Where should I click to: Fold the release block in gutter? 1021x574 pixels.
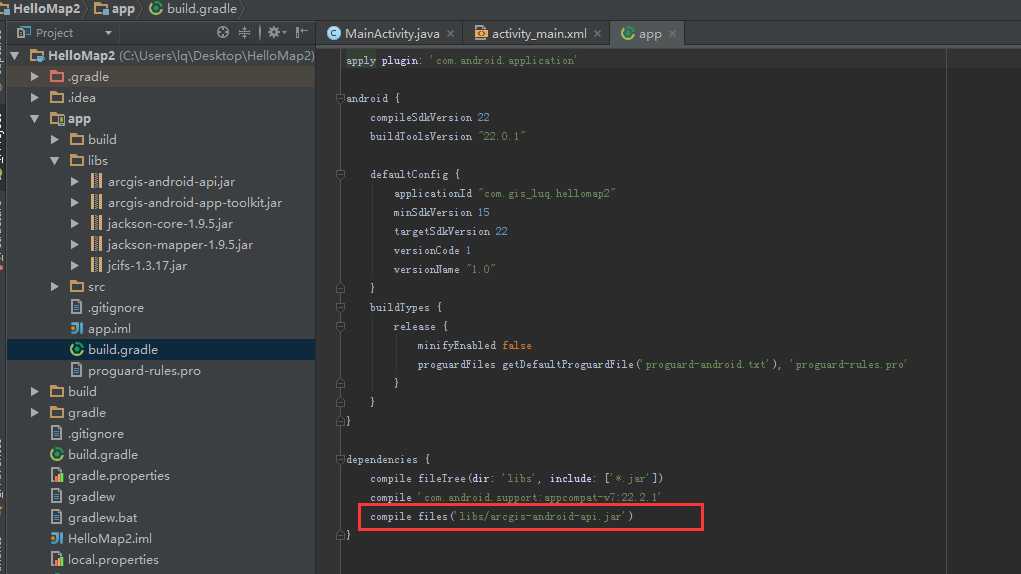340,326
